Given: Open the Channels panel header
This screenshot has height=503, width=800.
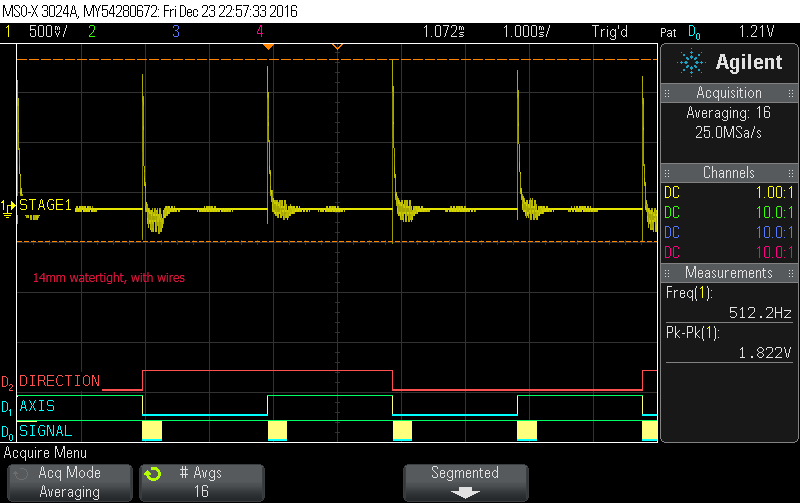Looking at the screenshot, I should tap(729, 173).
